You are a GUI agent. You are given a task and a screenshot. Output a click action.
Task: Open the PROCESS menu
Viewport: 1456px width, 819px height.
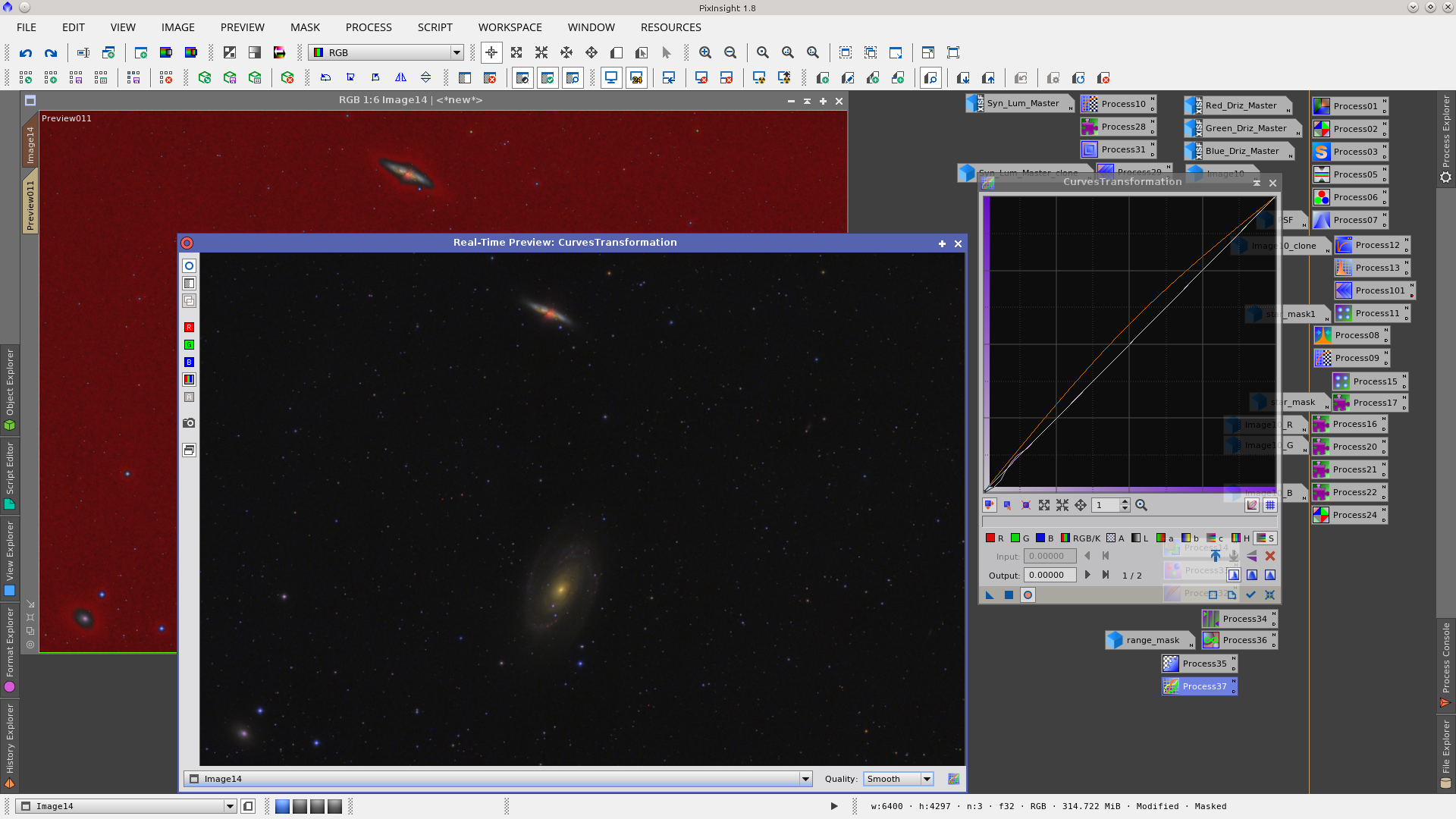(368, 27)
